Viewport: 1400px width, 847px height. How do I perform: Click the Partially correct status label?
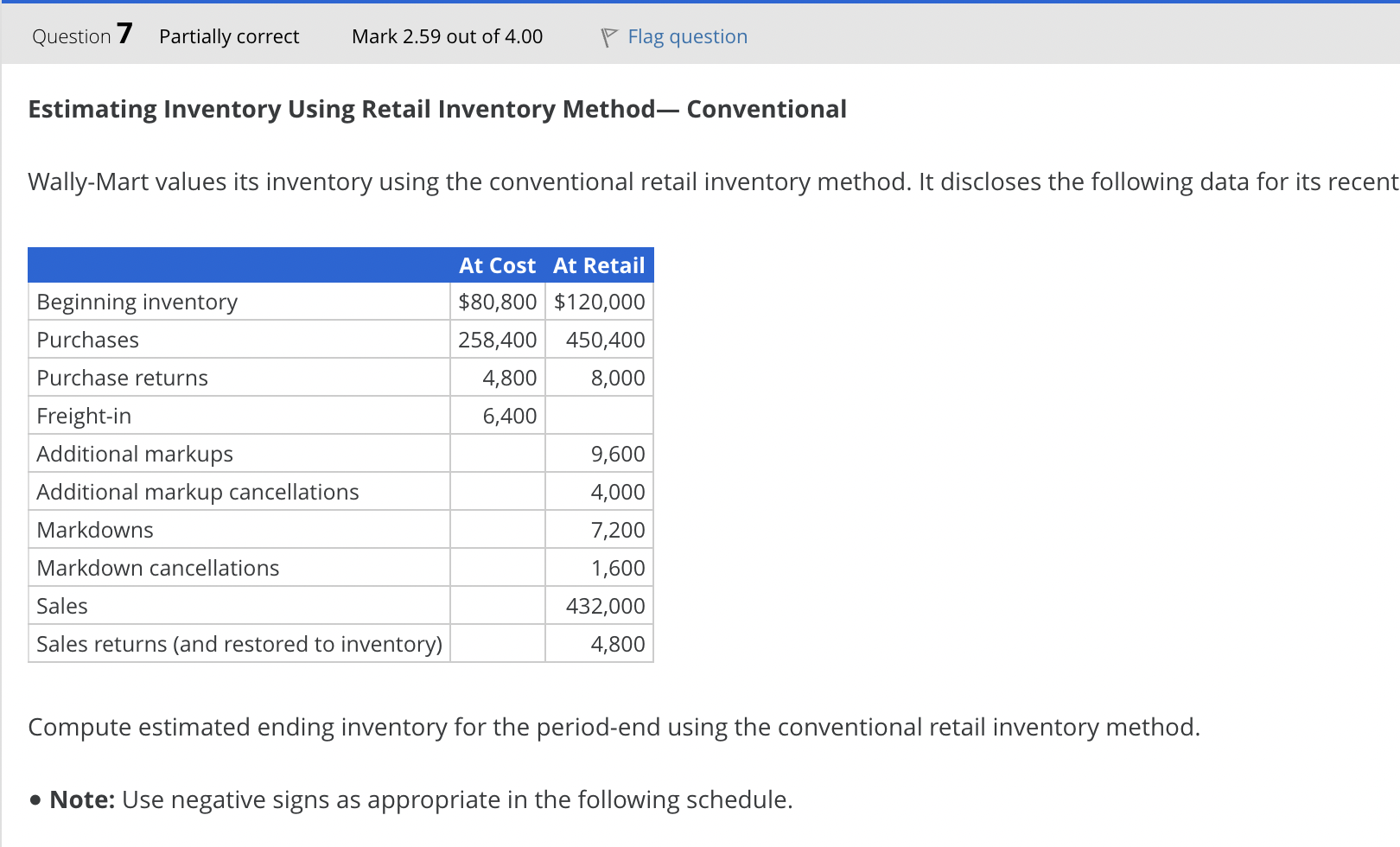(x=228, y=36)
